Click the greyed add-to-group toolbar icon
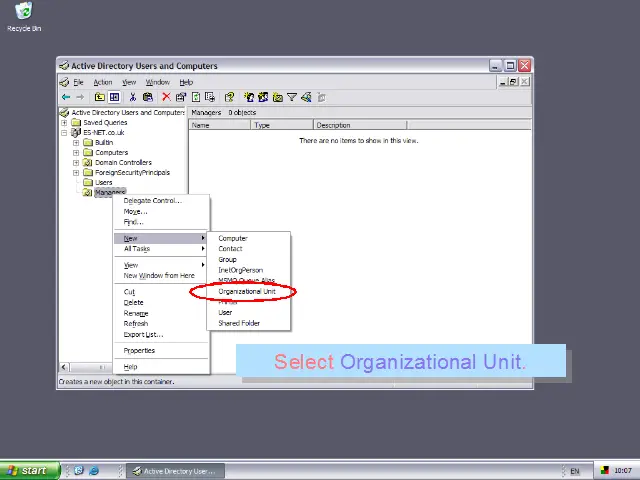 tap(322, 98)
